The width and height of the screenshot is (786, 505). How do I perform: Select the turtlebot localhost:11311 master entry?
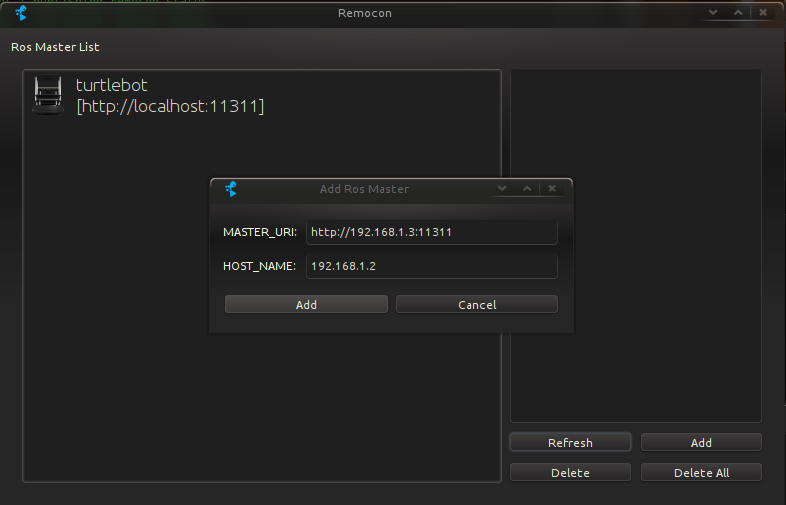[170, 96]
